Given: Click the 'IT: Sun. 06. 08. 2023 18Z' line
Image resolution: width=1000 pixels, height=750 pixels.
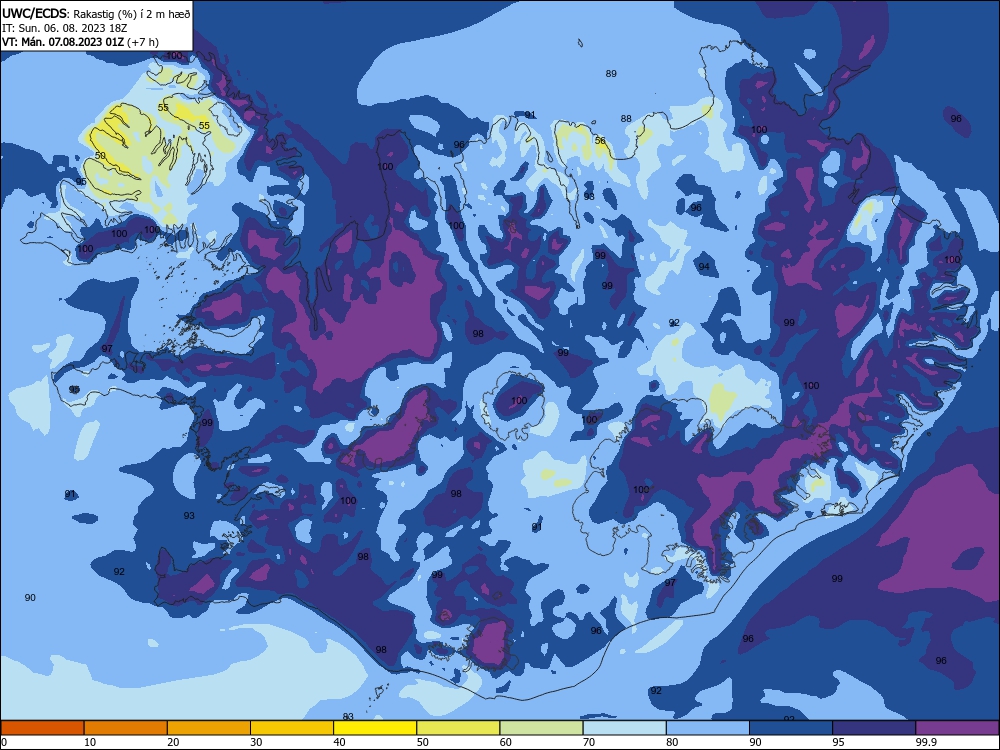Looking at the screenshot, I should click(x=65, y=28).
